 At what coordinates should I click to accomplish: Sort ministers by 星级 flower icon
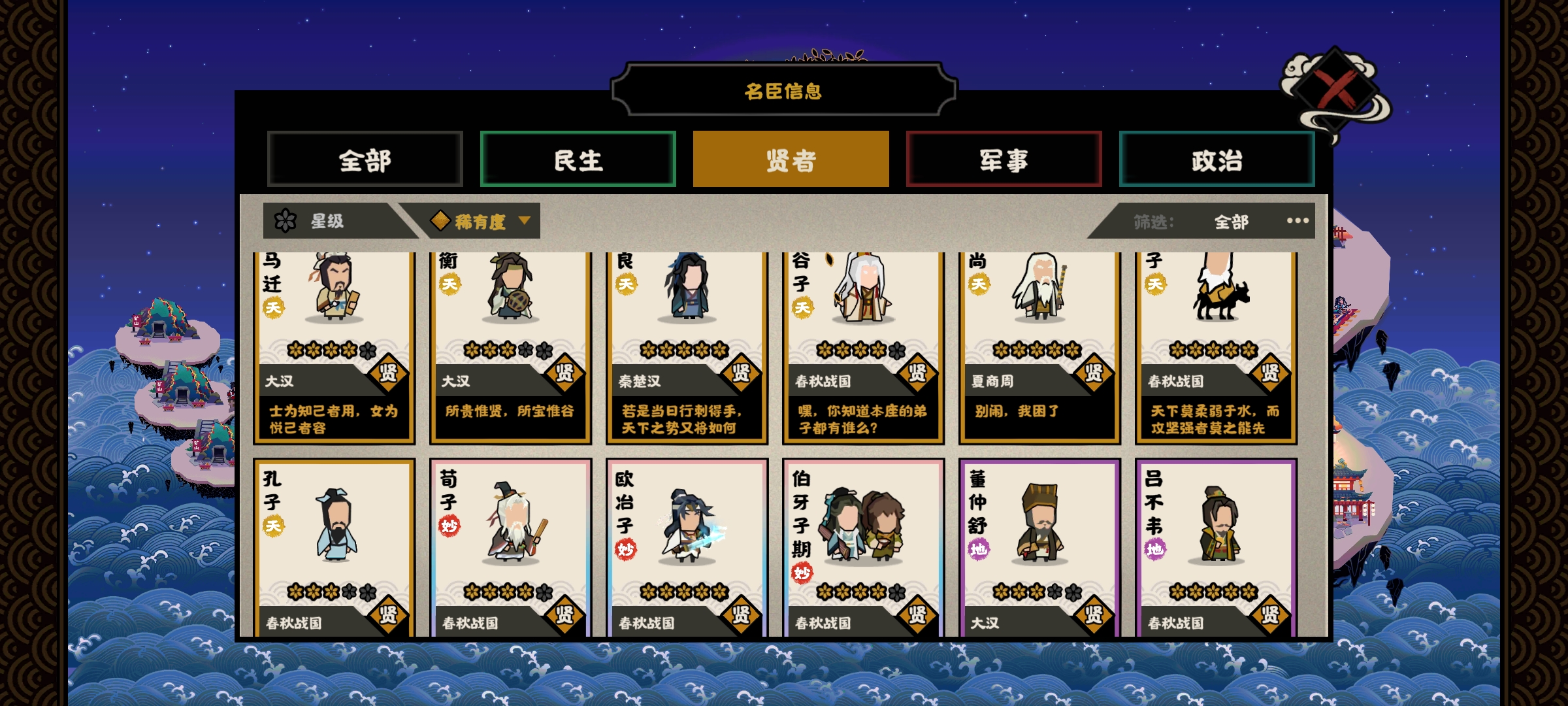pos(286,221)
